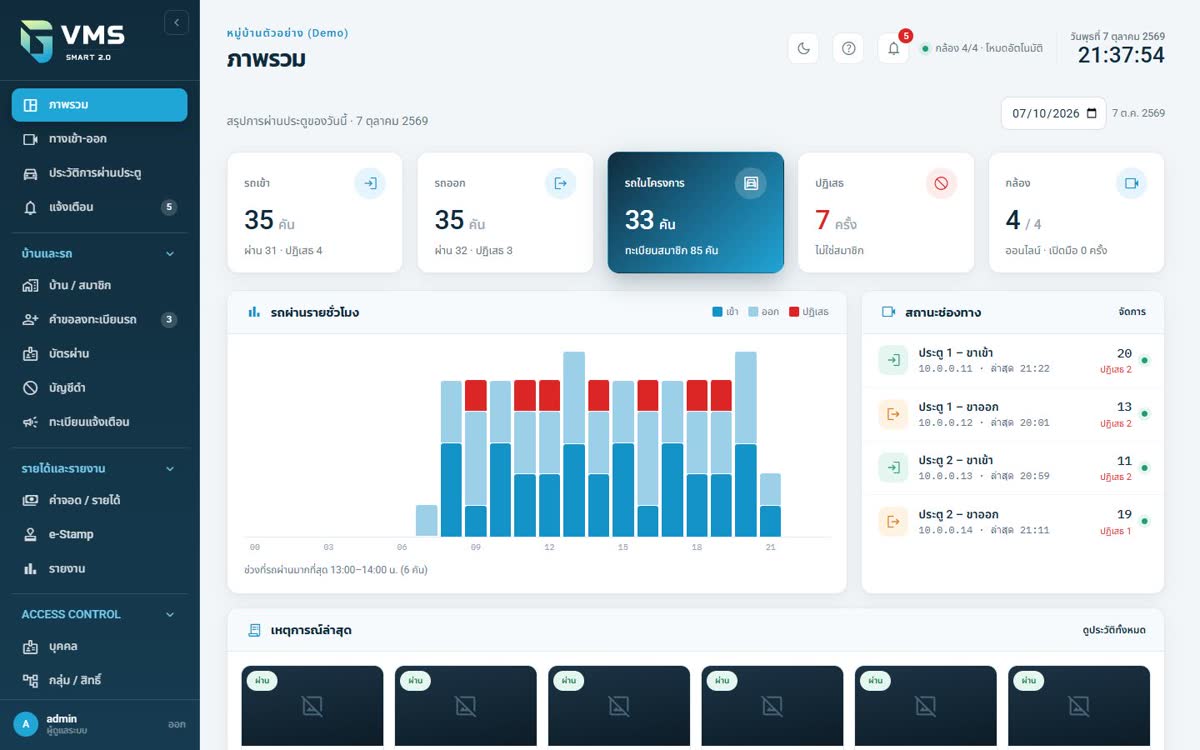Click the icon for ประตู 2 – ขาออก lane
The image size is (1200, 750).
coord(893,521)
